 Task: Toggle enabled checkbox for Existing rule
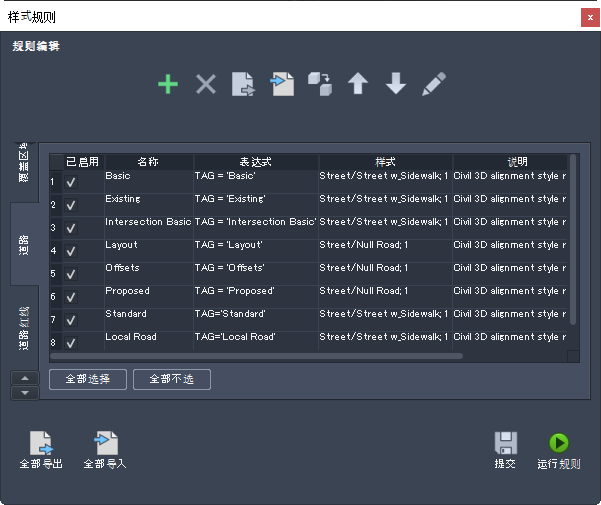coord(71,205)
